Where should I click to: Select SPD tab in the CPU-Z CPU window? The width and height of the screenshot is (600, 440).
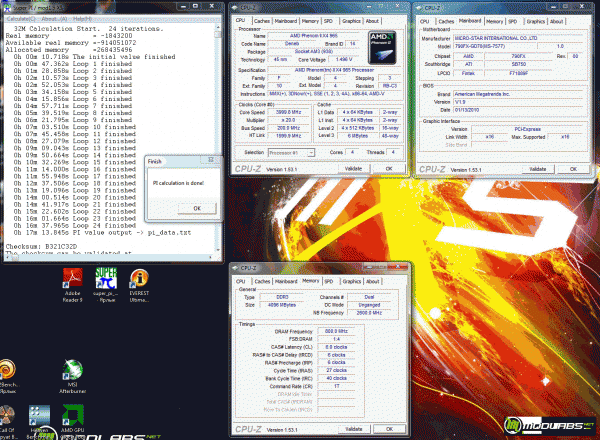328,21
